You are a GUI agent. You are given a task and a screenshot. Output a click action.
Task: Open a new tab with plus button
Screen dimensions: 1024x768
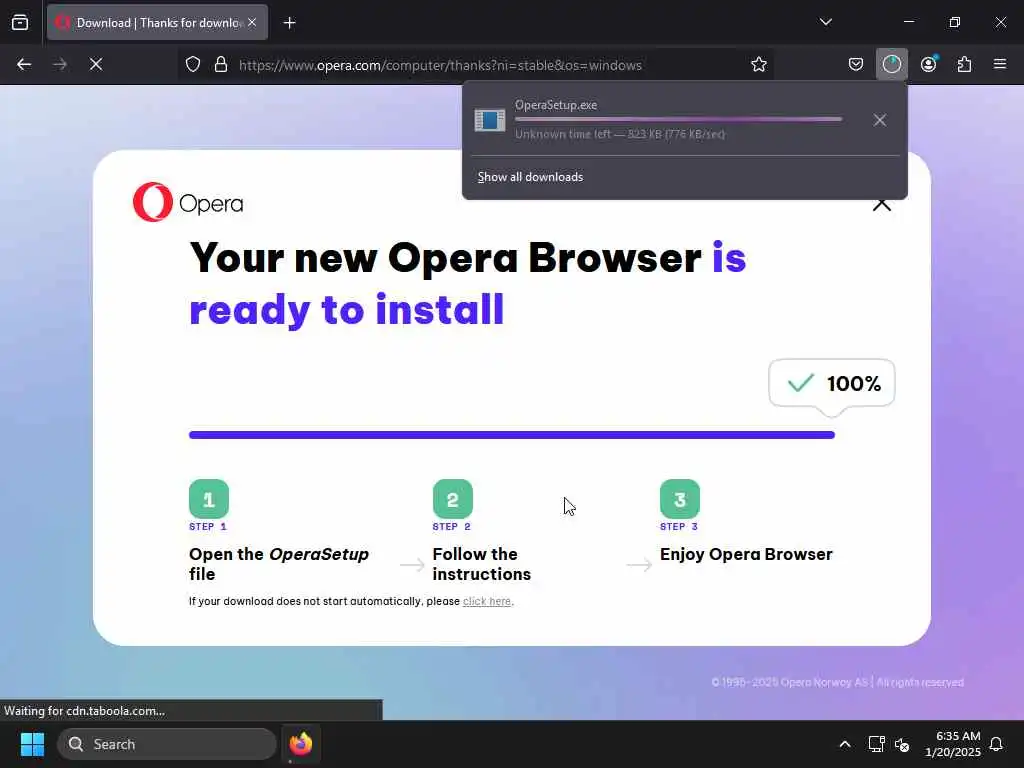click(289, 23)
